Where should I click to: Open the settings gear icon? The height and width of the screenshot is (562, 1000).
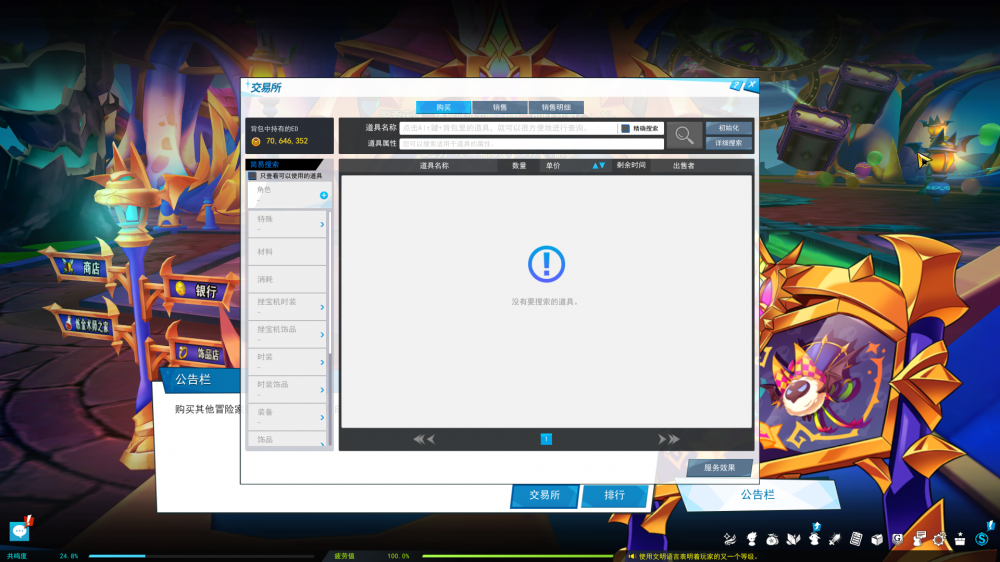[x=939, y=540]
